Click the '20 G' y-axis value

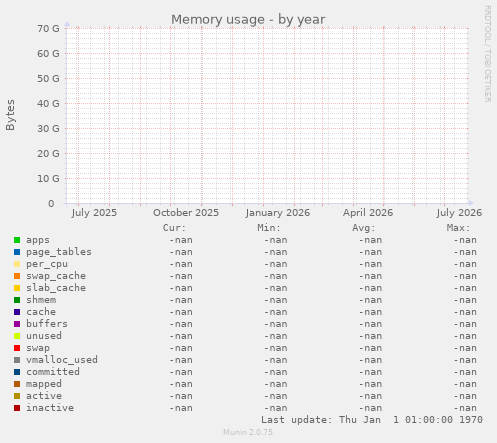[48, 154]
